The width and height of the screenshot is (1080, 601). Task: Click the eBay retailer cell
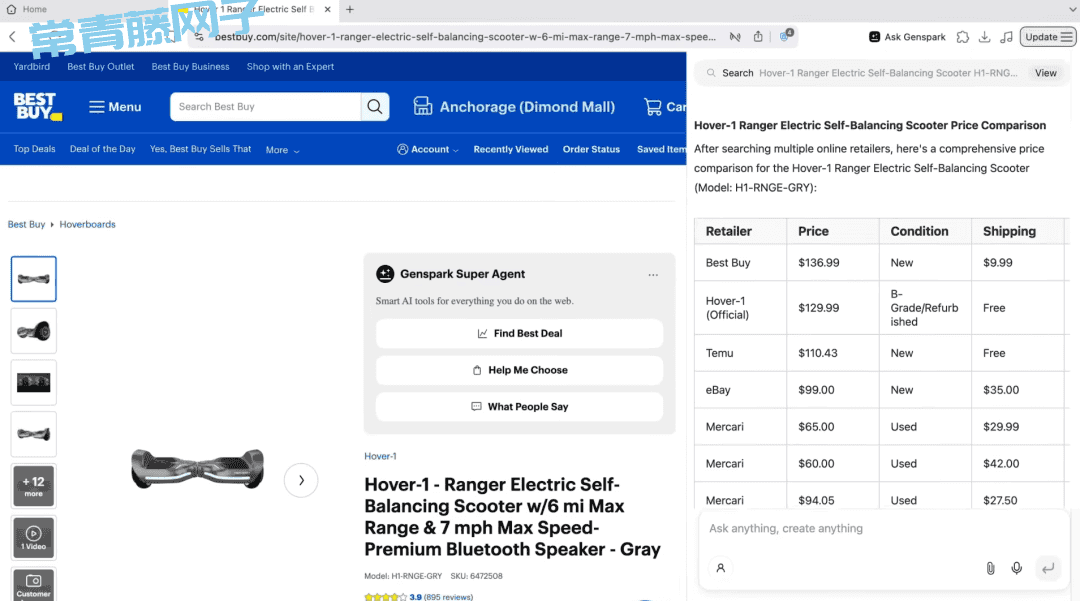[x=740, y=390]
